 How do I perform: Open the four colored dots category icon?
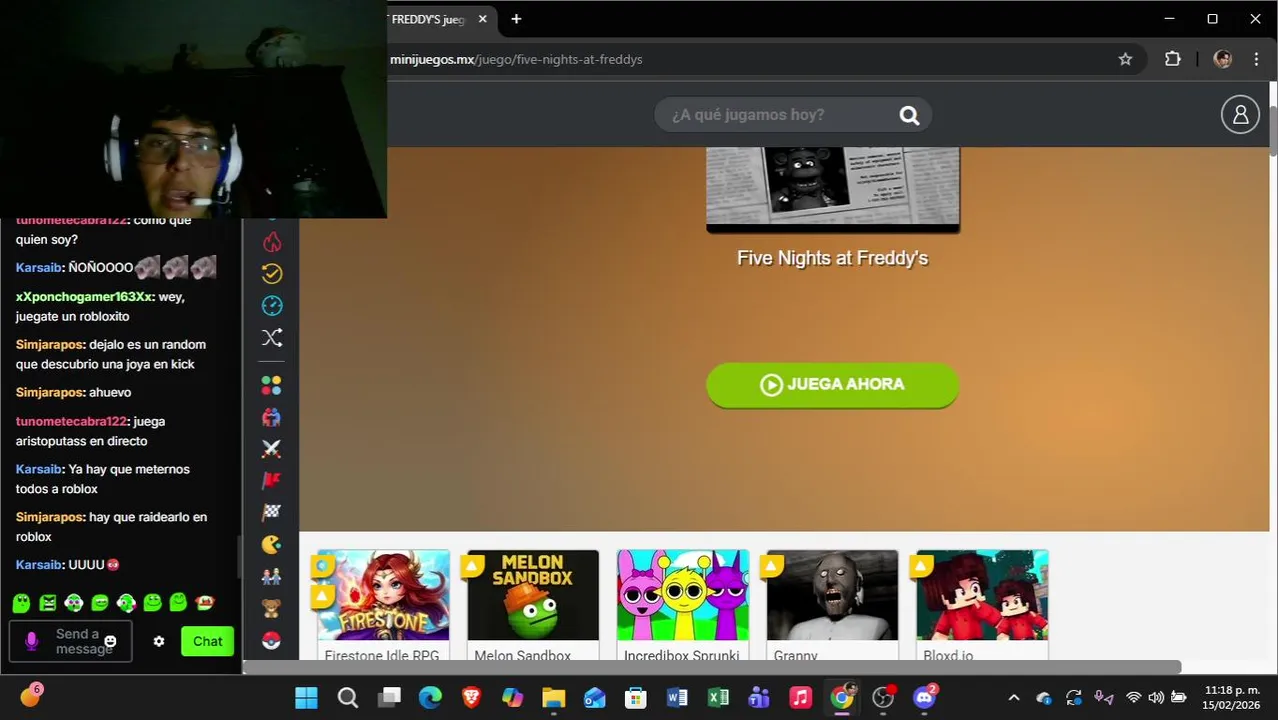(x=271, y=385)
